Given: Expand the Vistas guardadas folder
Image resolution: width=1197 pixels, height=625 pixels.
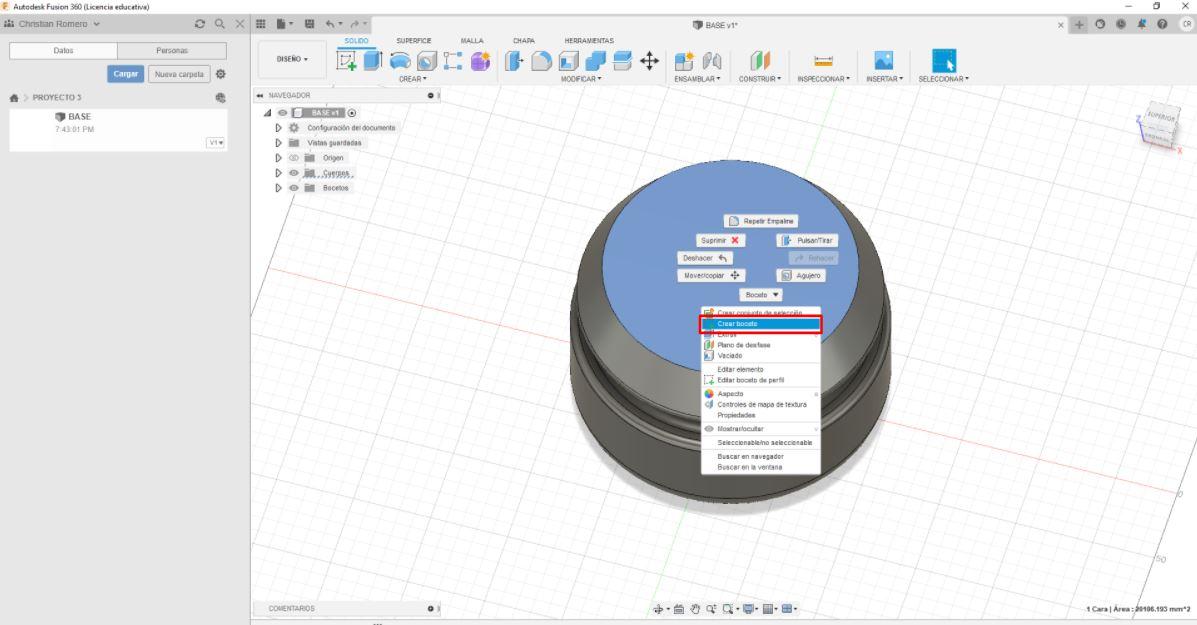Looking at the screenshot, I should (x=279, y=143).
